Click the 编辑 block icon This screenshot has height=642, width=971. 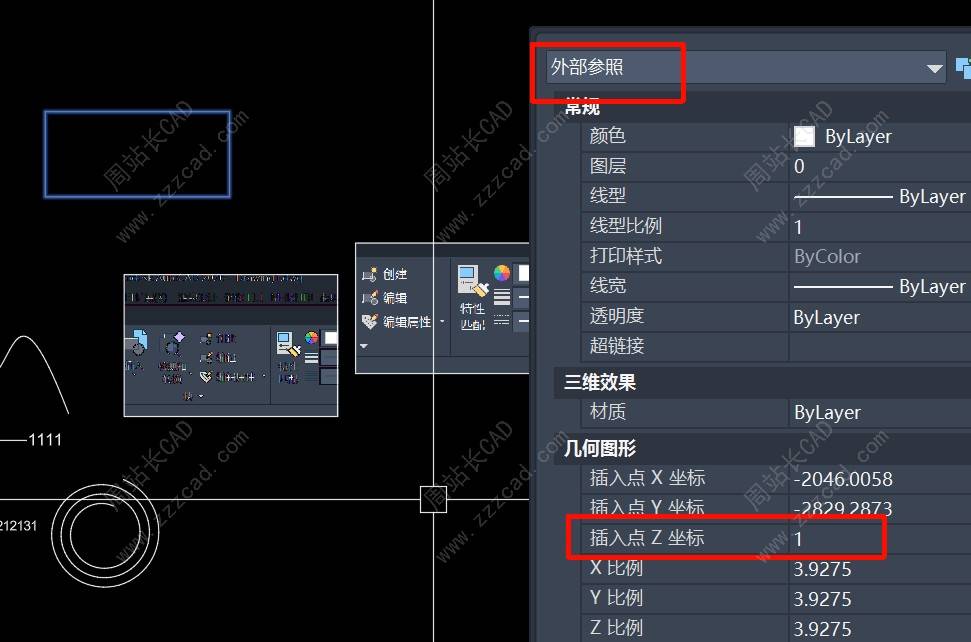point(370,298)
